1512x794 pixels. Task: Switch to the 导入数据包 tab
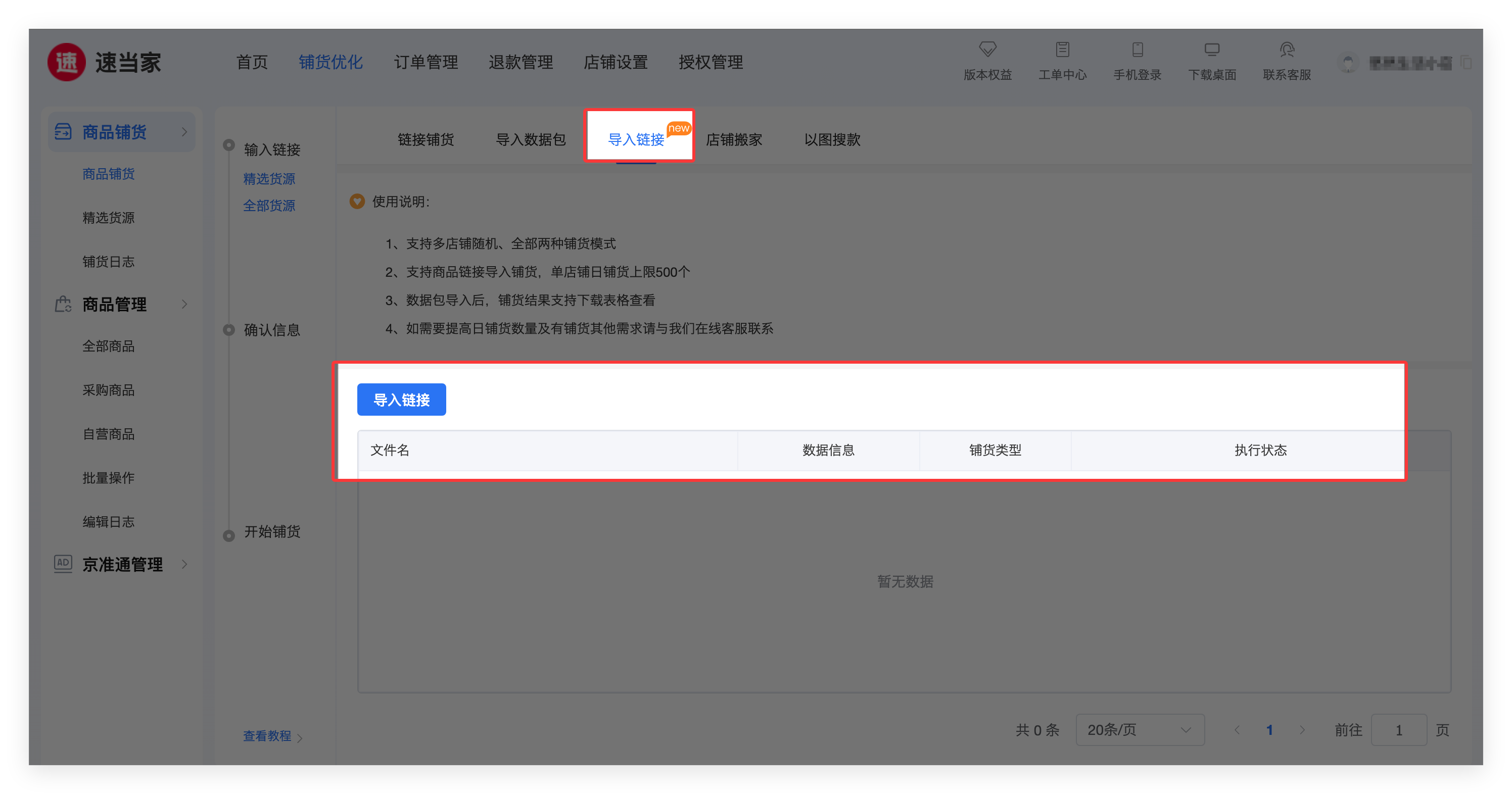[531, 140]
